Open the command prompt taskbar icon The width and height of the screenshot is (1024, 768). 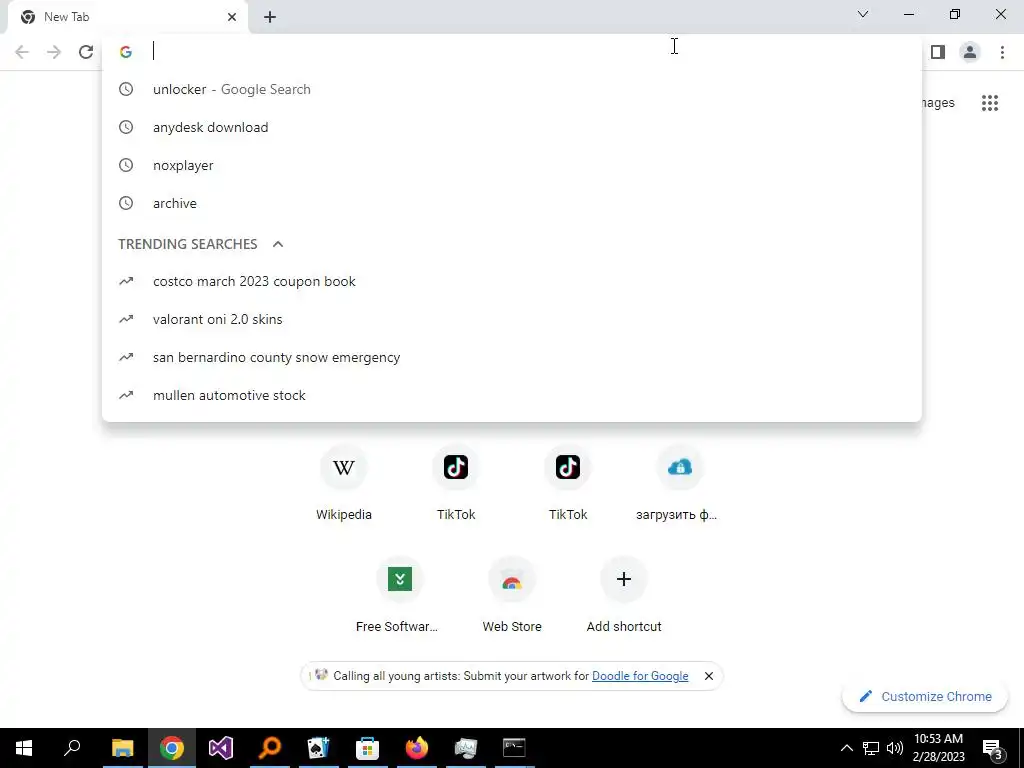tap(515, 748)
